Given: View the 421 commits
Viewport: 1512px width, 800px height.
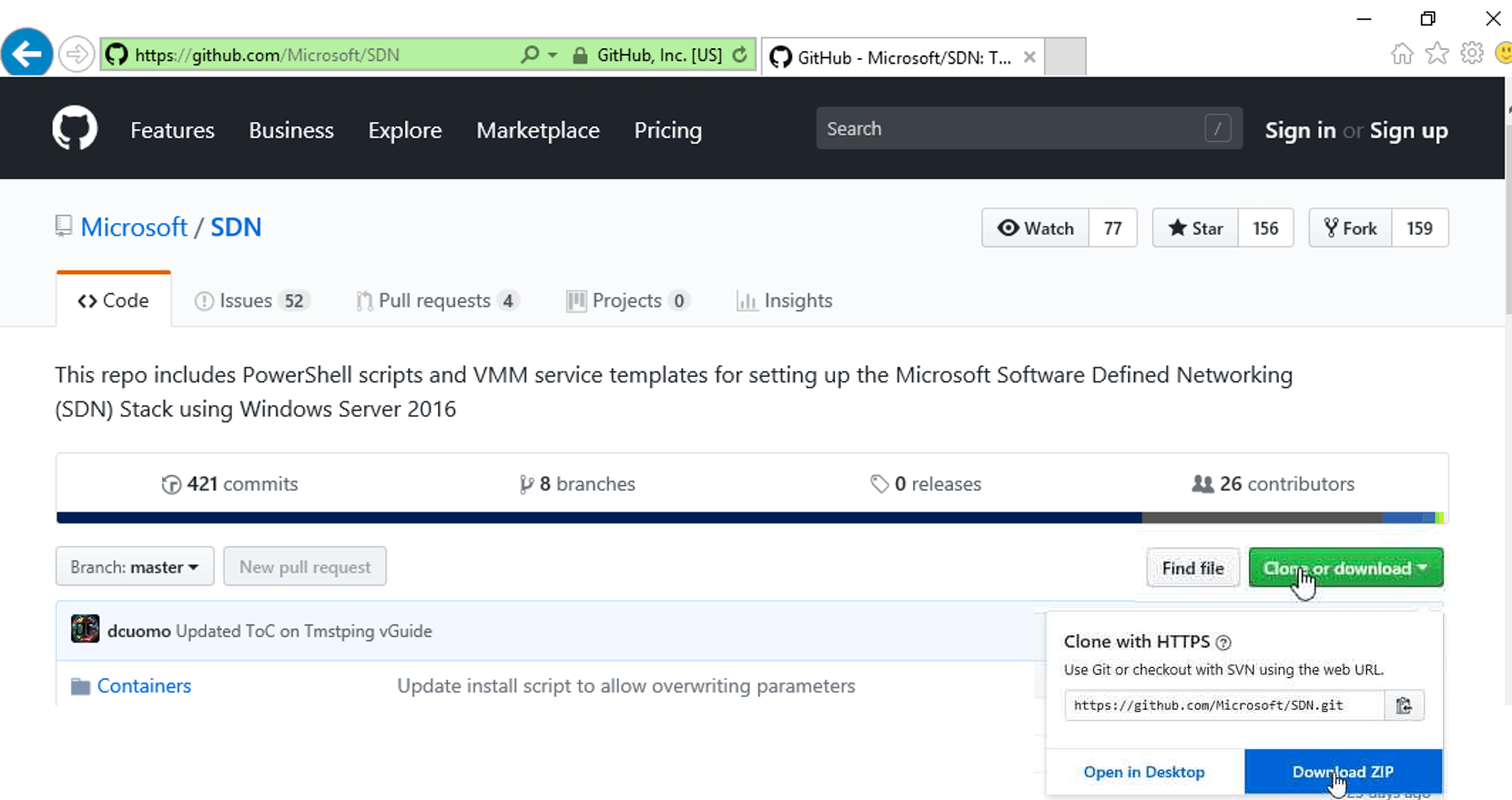Looking at the screenshot, I should [x=229, y=484].
